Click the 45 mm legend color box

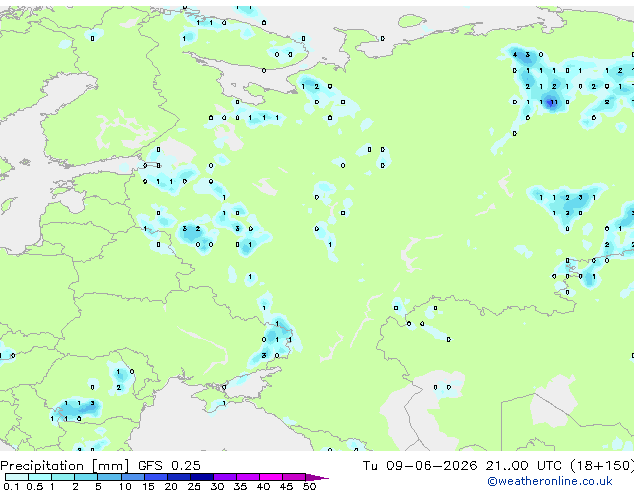[x=294, y=477]
